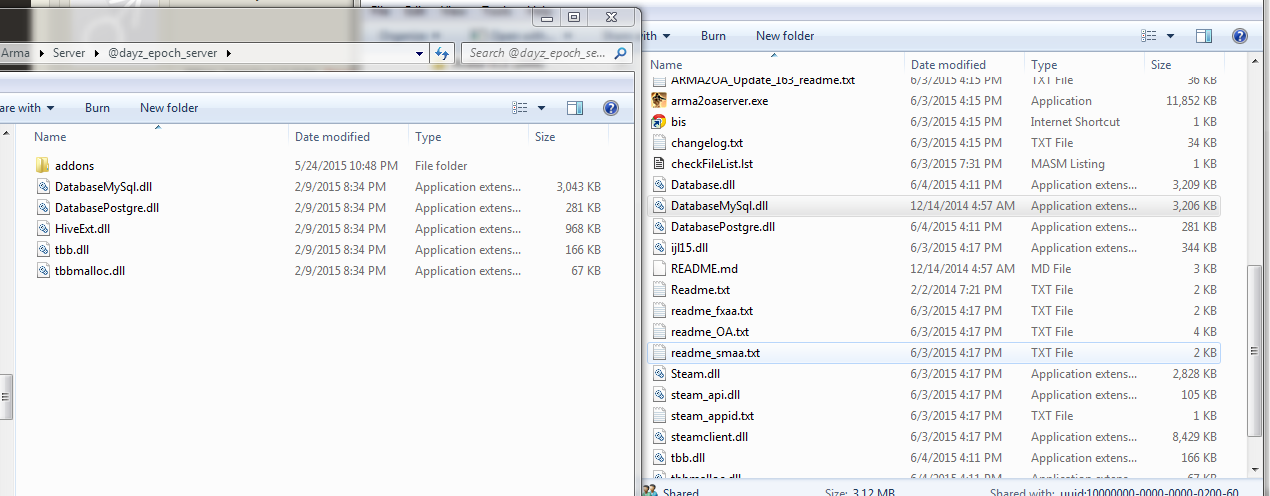Click steamclient.dll file icon
Screen dimensions: 1270x496
[658, 437]
